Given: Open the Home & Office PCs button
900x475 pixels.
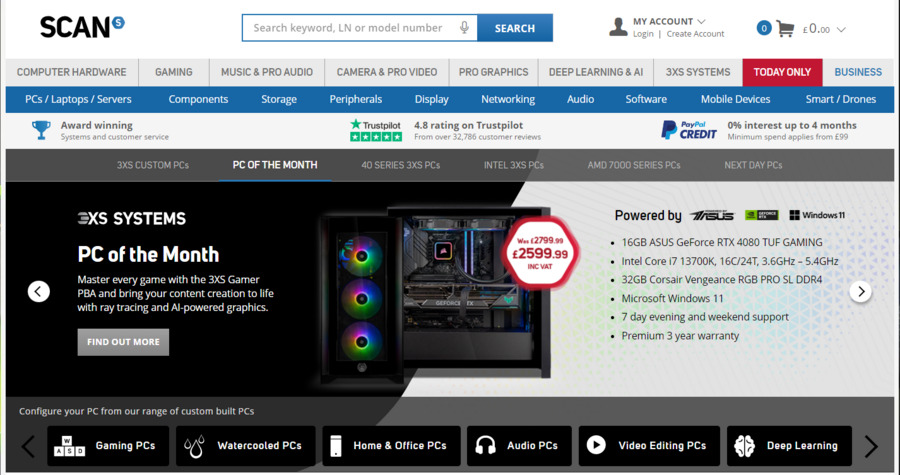Looking at the screenshot, I should 391,446.
